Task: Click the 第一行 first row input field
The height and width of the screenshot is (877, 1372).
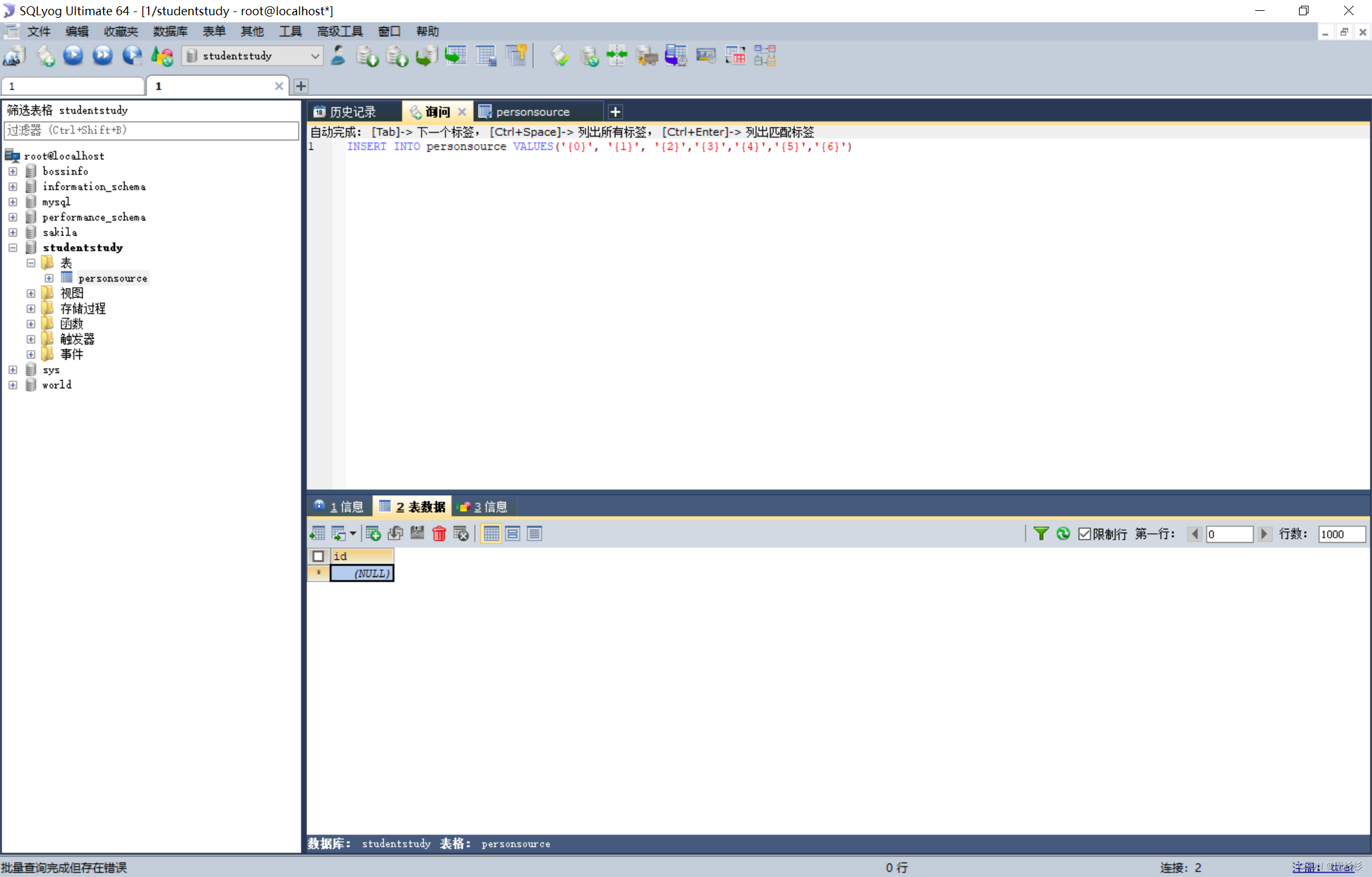Action: tap(1229, 534)
